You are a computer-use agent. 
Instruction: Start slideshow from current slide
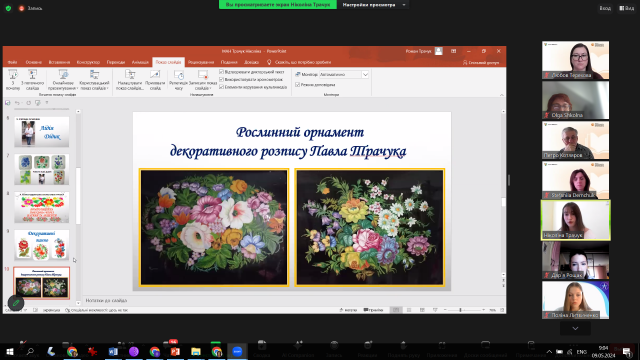(32, 80)
